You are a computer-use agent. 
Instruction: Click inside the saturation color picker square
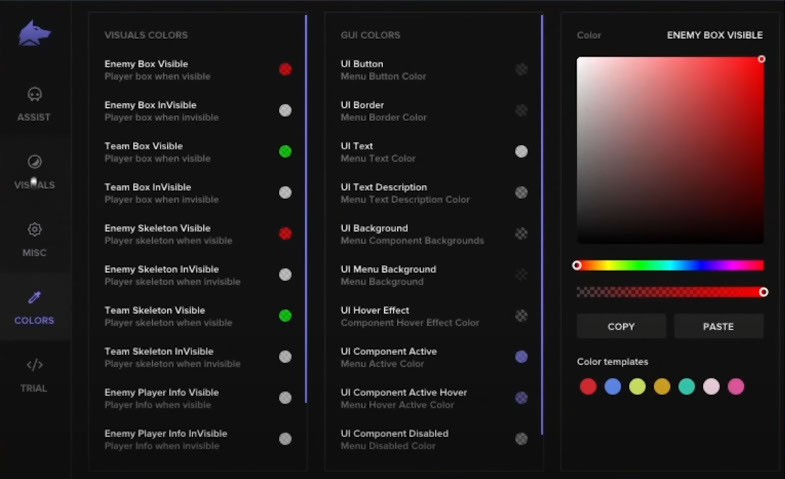670,150
